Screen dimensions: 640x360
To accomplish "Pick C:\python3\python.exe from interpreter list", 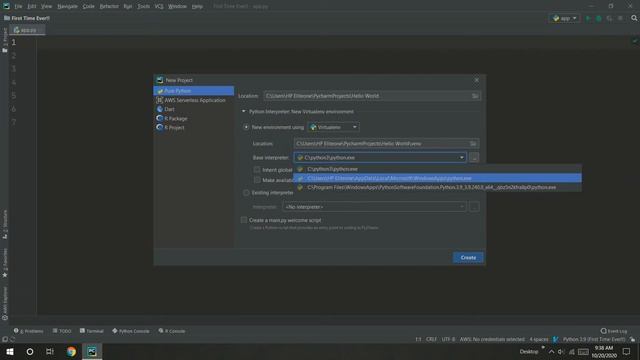I will pyautogui.click(x=437, y=169).
